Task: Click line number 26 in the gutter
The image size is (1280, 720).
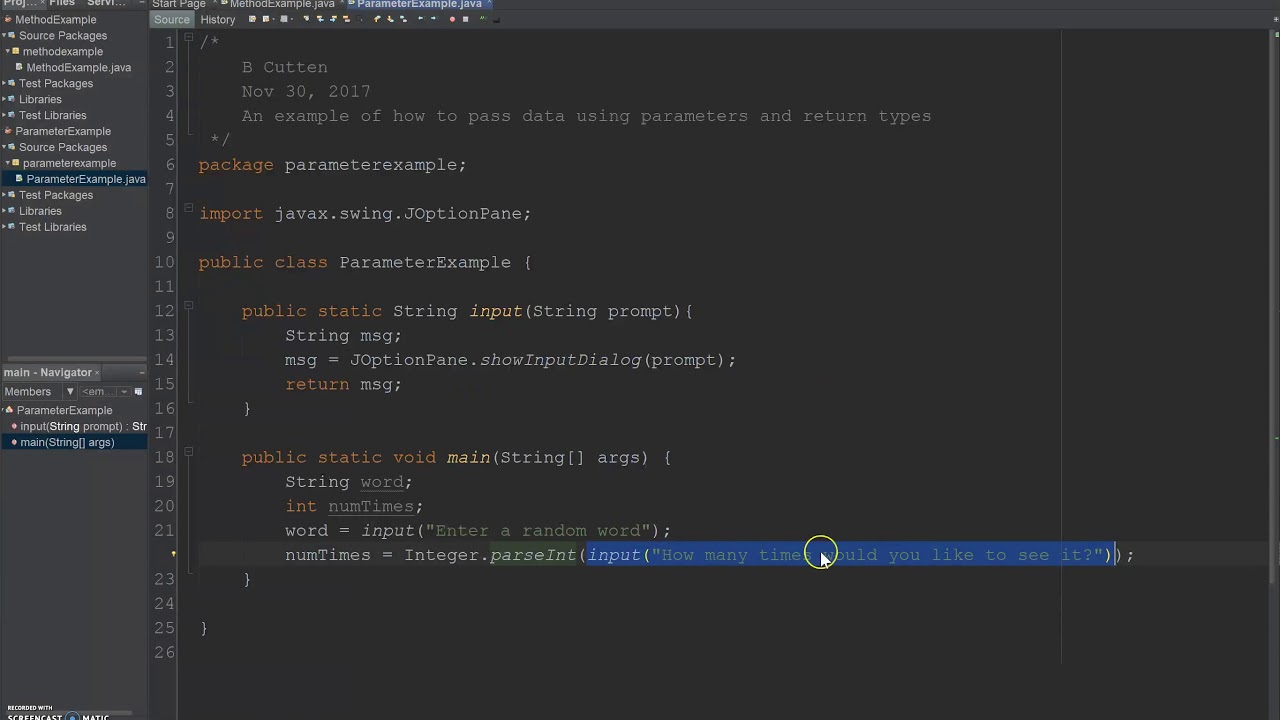Action: pyautogui.click(x=164, y=652)
